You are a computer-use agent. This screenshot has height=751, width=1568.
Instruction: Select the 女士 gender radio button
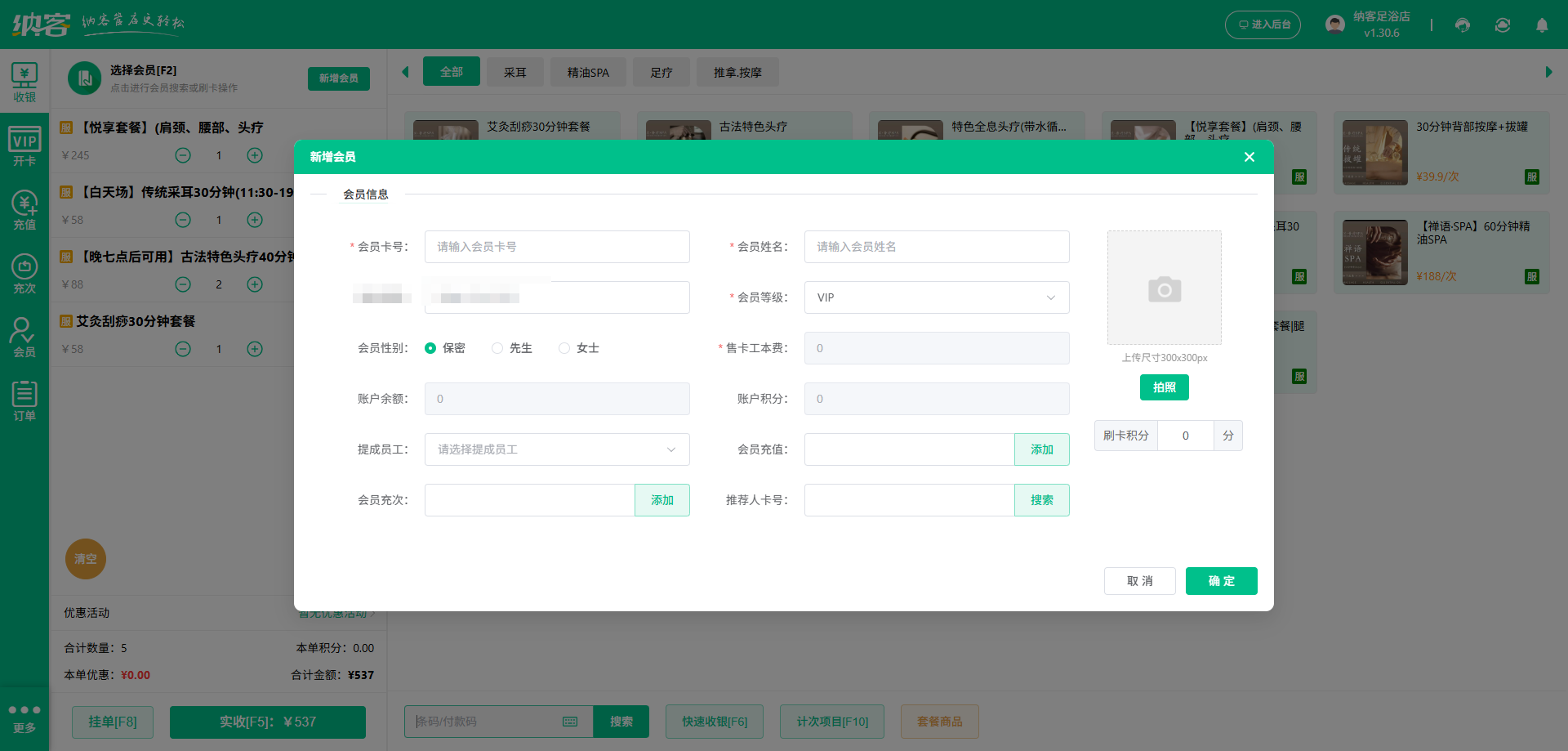tap(564, 348)
